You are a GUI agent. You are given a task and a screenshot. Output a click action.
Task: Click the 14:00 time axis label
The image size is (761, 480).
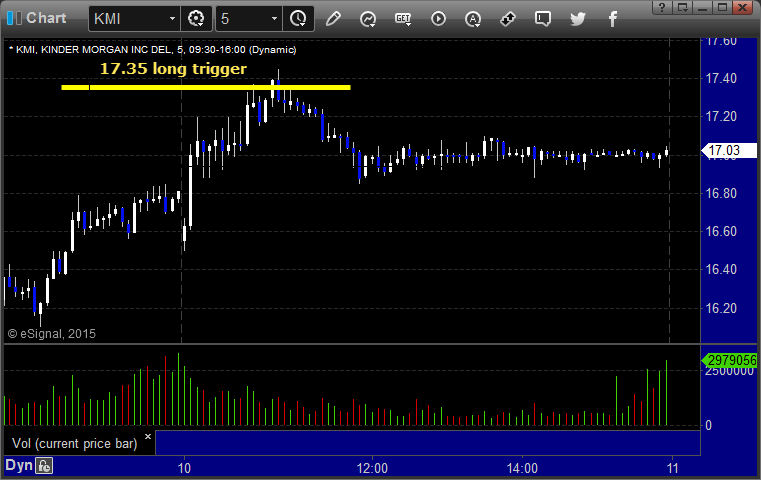point(522,468)
